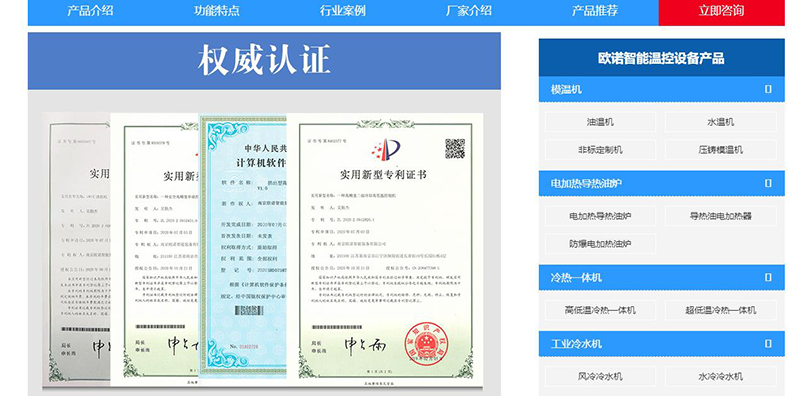Click the 权威认证 banner heading

pos(264,60)
